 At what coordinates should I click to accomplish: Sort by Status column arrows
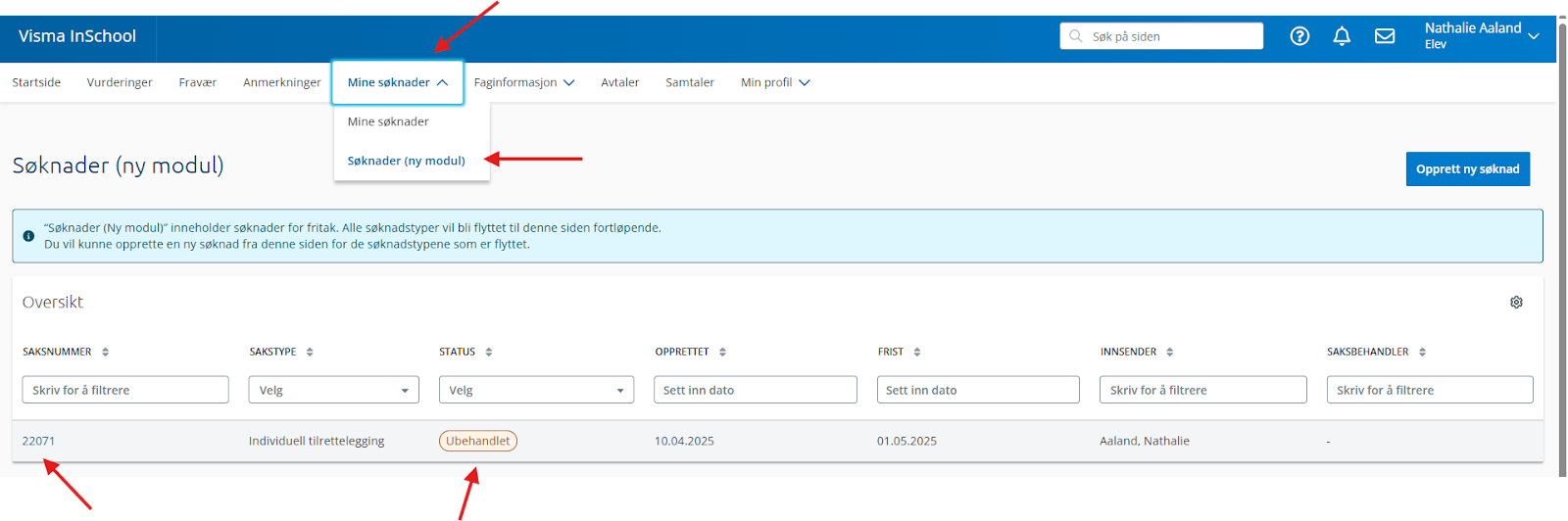(489, 352)
